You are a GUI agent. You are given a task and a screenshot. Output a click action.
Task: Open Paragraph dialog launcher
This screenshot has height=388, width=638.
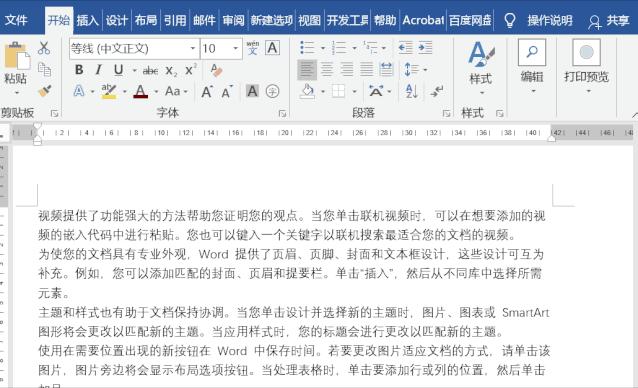click(x=446, y=113)
